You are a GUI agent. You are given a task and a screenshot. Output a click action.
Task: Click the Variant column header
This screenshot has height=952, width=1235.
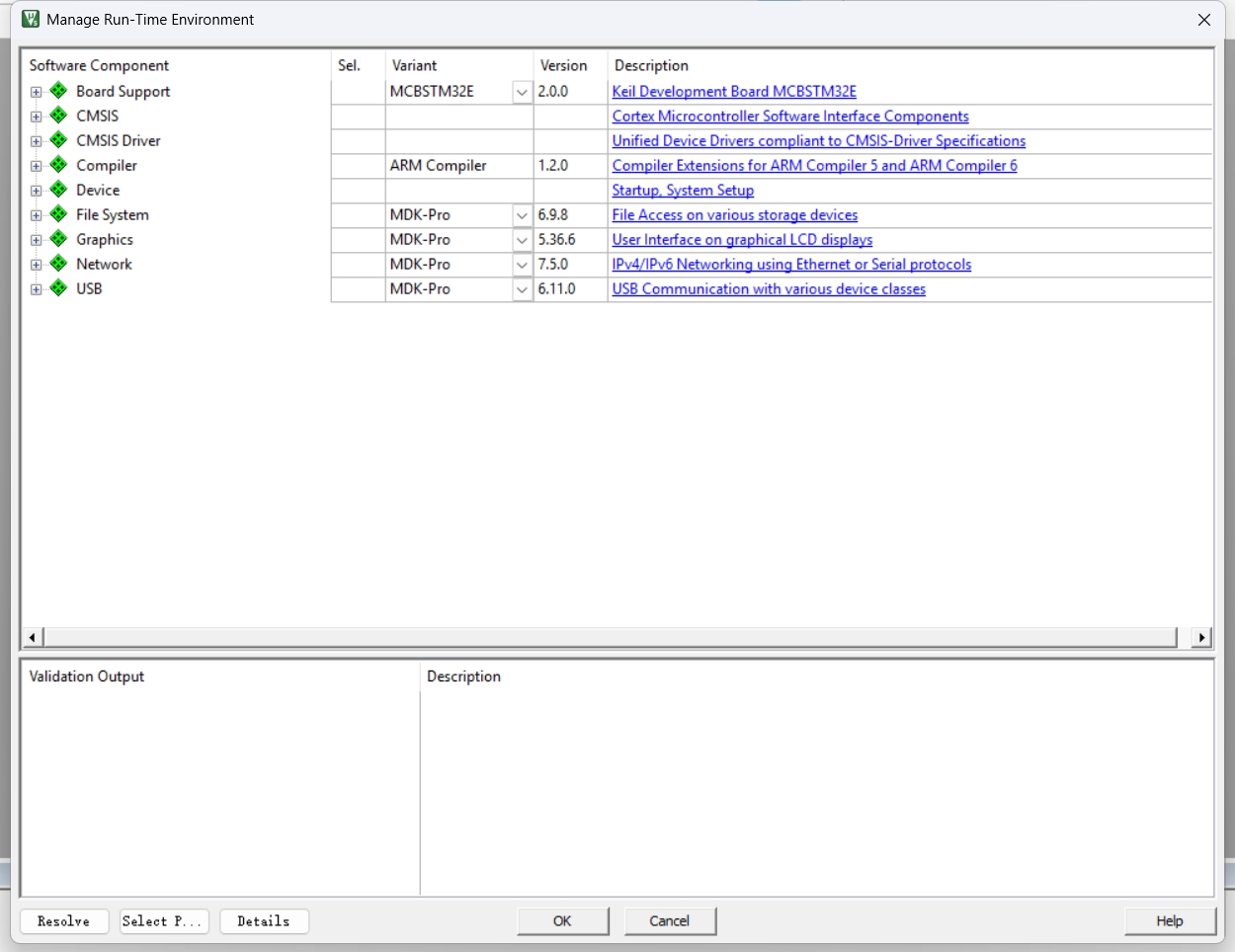pyautogui.click(x=414, y=65)
